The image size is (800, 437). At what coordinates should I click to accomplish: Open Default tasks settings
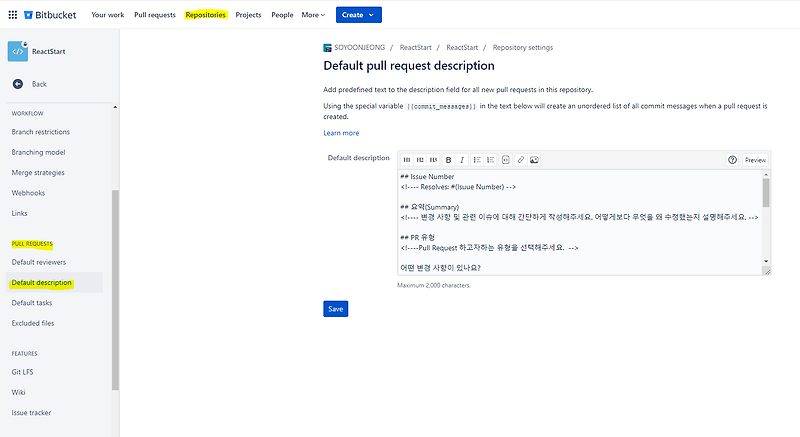32,303
